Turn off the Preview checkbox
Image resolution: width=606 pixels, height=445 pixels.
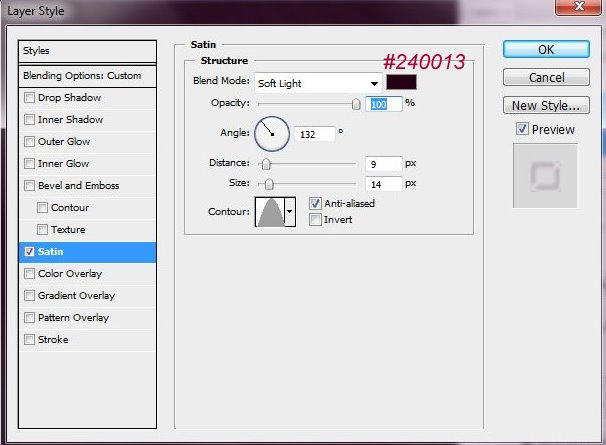[522, 129]
